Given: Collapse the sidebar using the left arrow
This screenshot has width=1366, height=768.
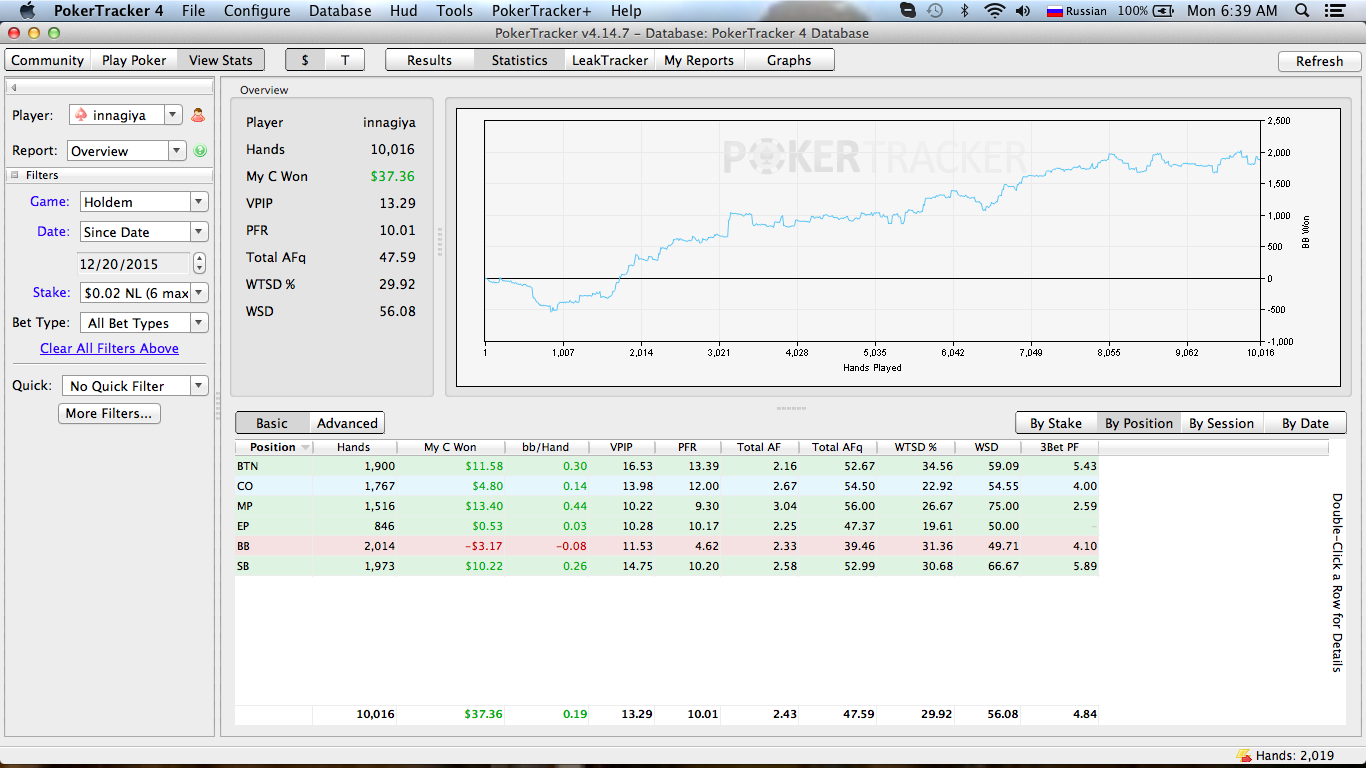Looking at the screenshot, I should (x=14, y=88).
